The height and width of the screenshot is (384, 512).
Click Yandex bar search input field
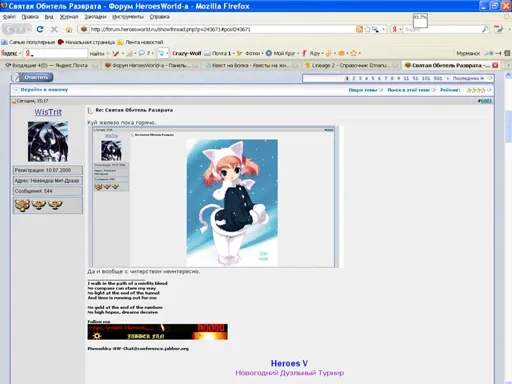click(x=60, y=53)
